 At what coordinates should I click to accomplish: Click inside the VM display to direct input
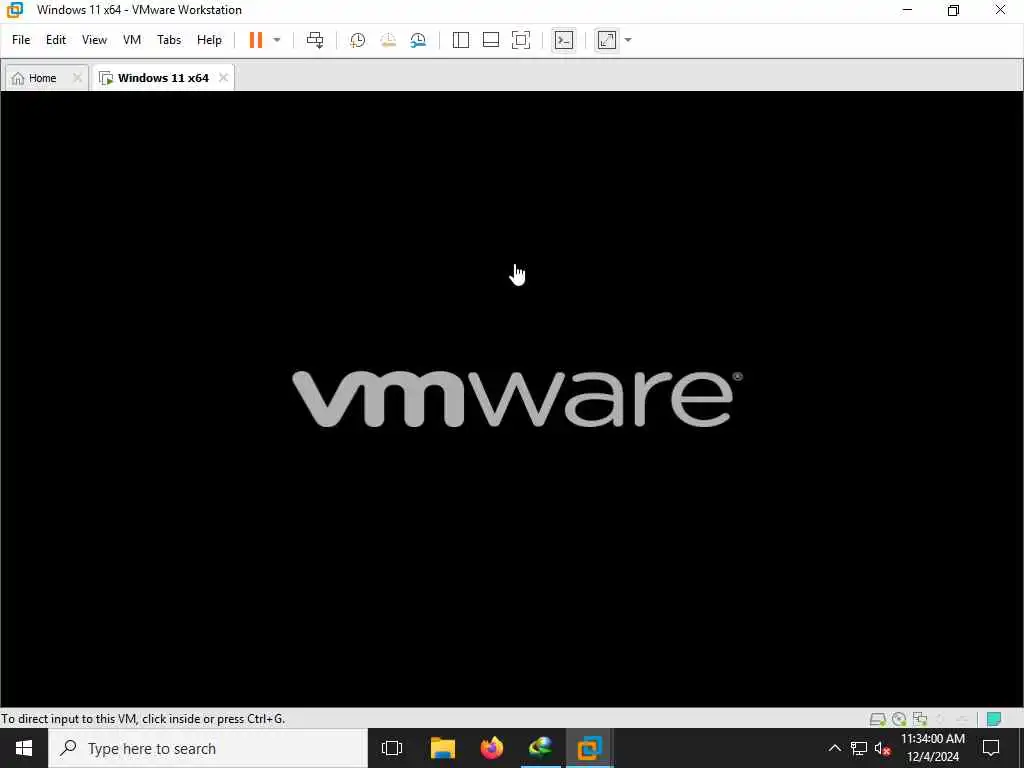pos(512,399)
